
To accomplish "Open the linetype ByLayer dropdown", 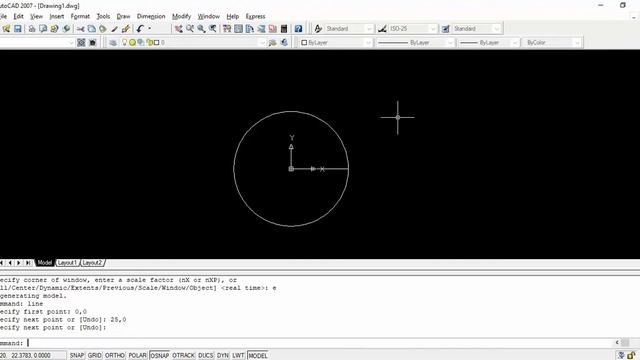I will tap(415, 42).
